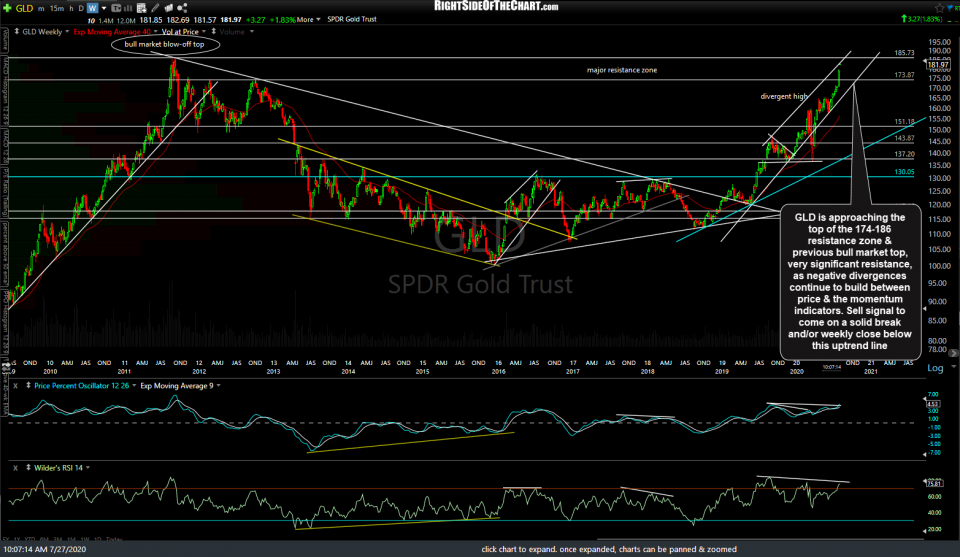Click reorder arrows beside Wilder's RSI
The width and height of the screenshot is (960, 557).
28,468
